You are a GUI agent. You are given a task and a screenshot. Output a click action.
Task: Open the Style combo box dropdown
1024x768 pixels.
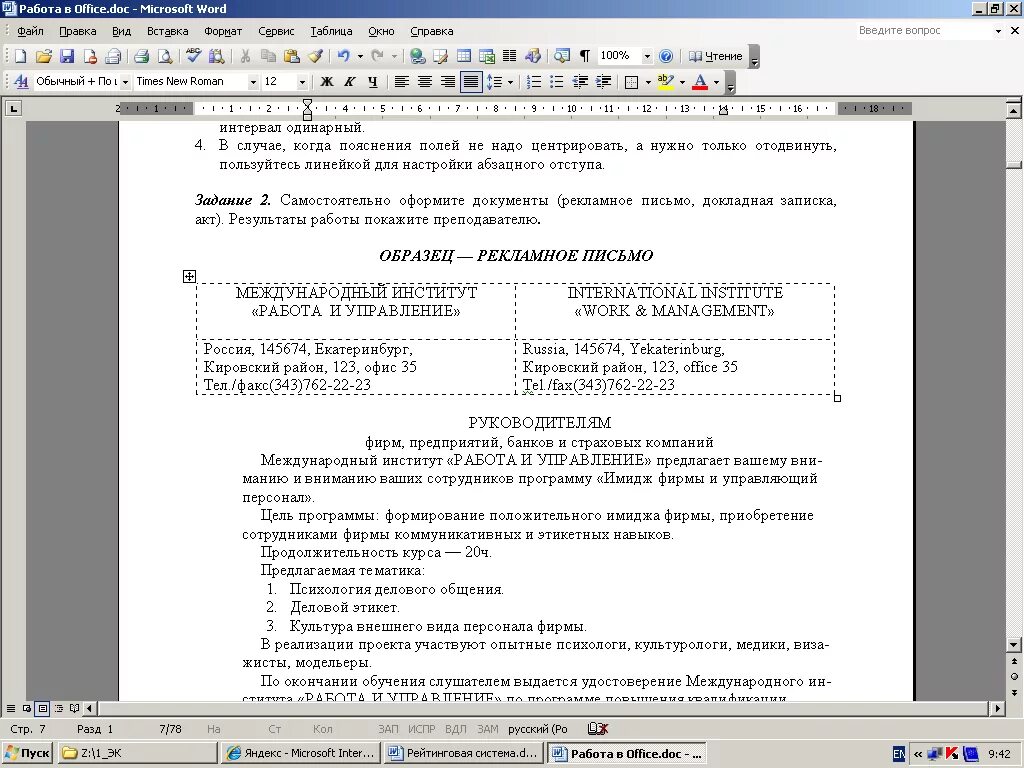point(123,82)
